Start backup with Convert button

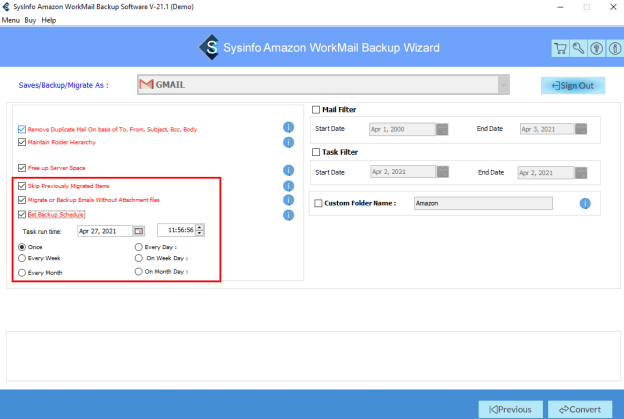[580, 409]
